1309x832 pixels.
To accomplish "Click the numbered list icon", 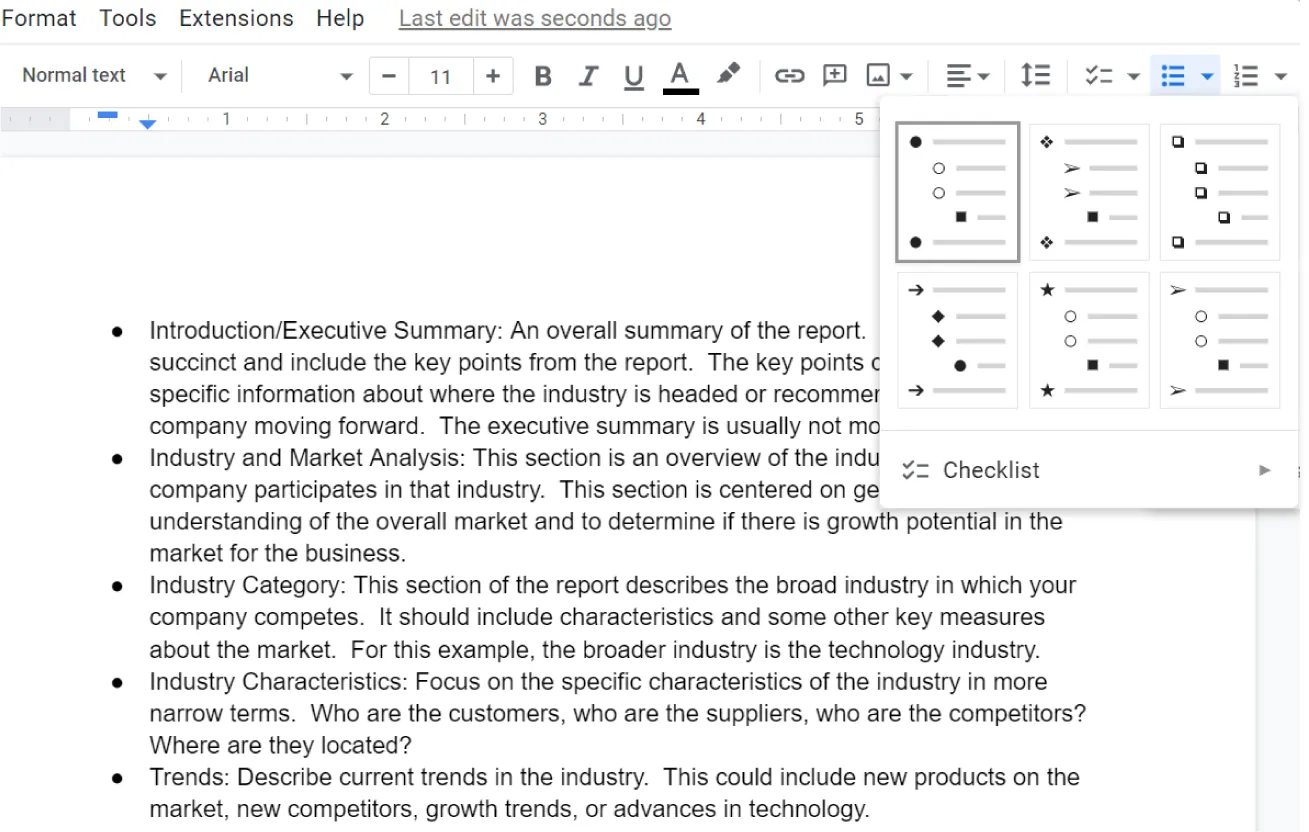I will [x=1246, y=76].
